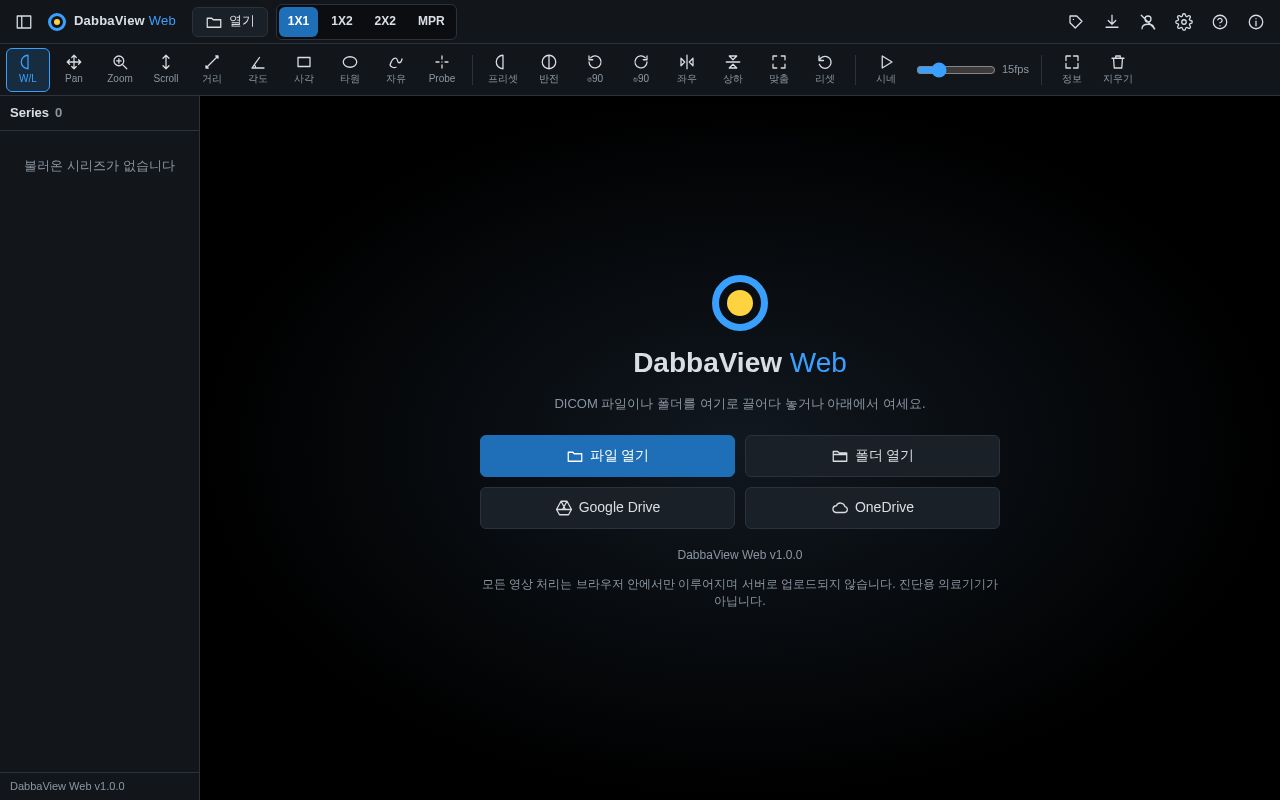Toggle 반전 invert image
This screenshot has height=800, width=1280.
(549, 70)
